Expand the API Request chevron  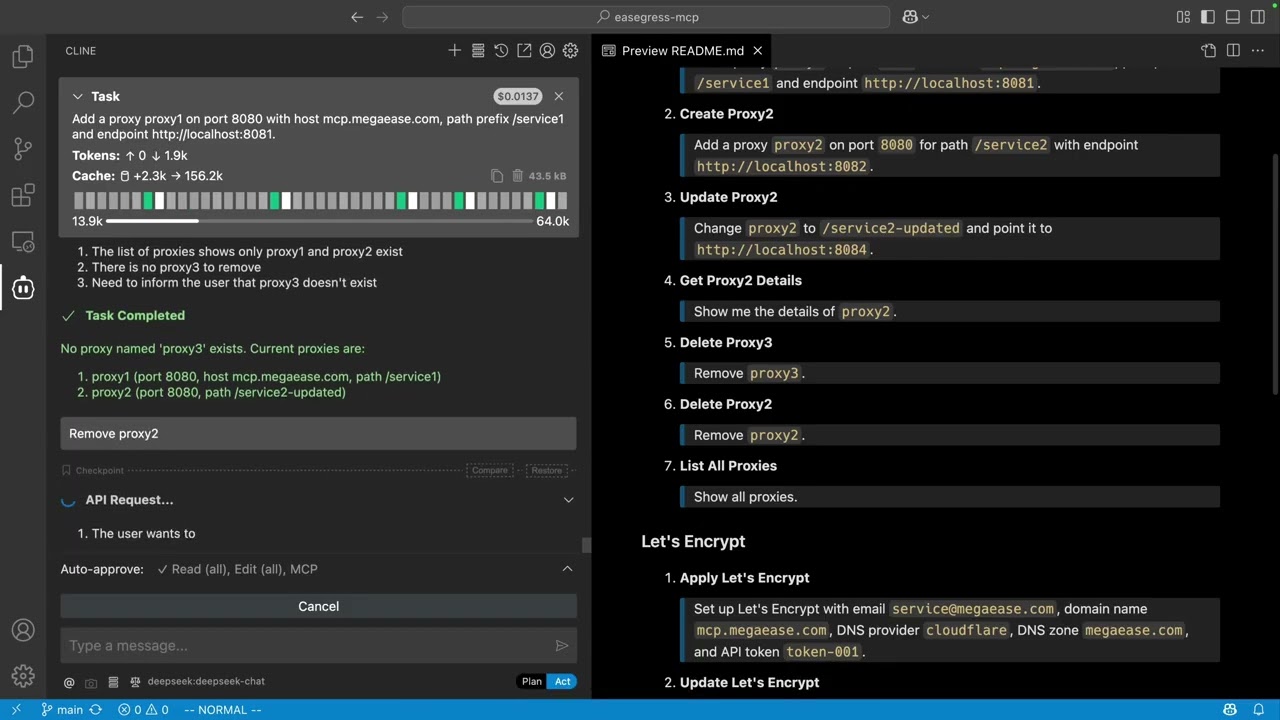click(568, 500)
